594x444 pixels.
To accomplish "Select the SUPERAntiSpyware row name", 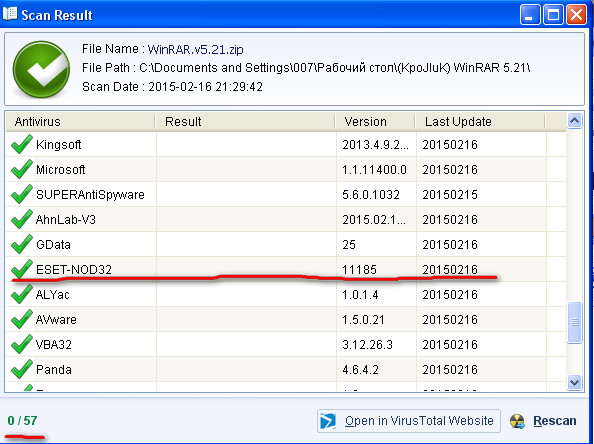I will click(90, 194).
